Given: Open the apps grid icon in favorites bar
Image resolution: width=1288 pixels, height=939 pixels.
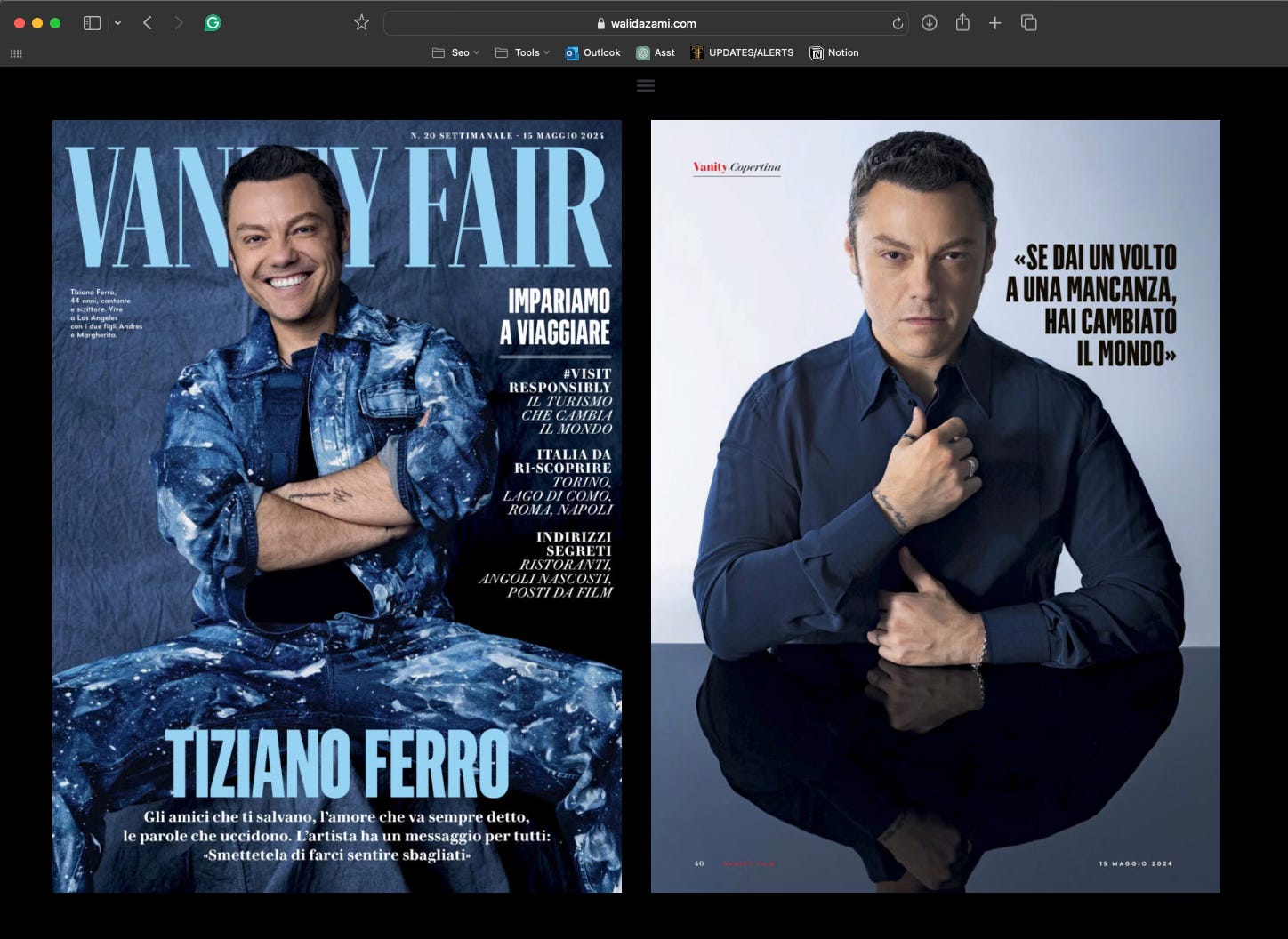Looking at the screenshot, I should coord(16,53).
